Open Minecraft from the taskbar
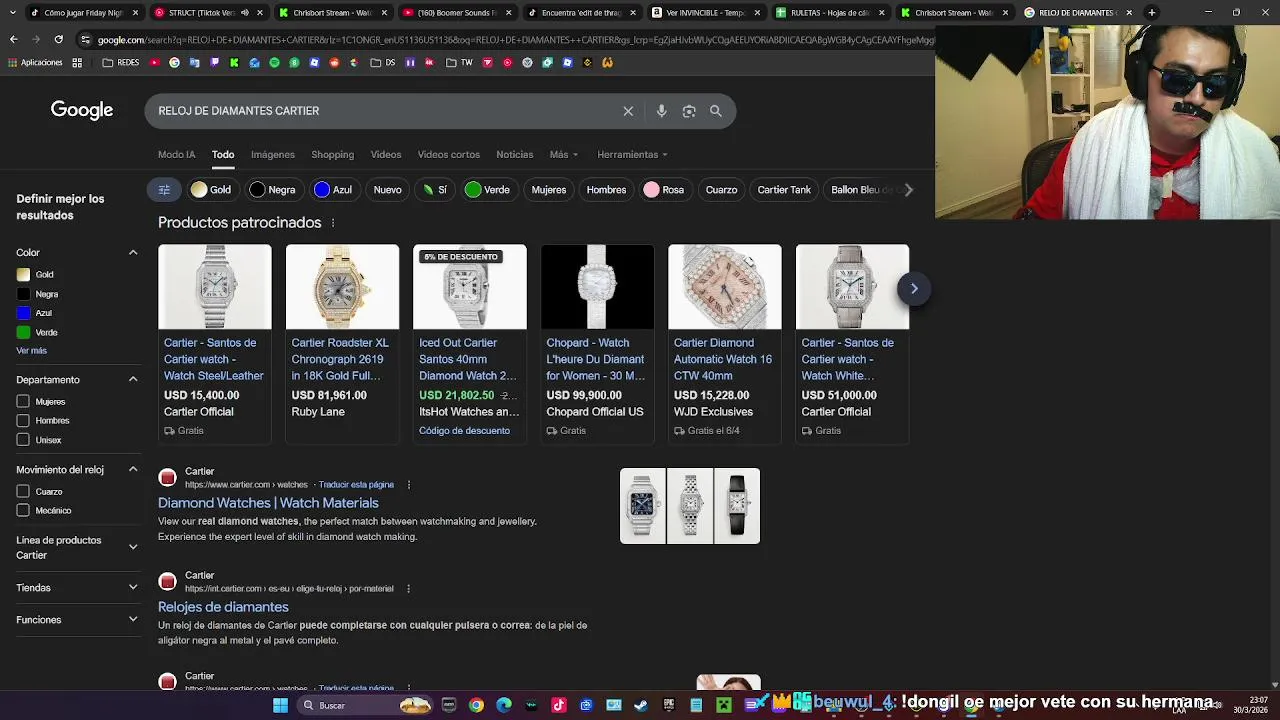This screenshot has width=1280, height=720. (x=724, y=705)
